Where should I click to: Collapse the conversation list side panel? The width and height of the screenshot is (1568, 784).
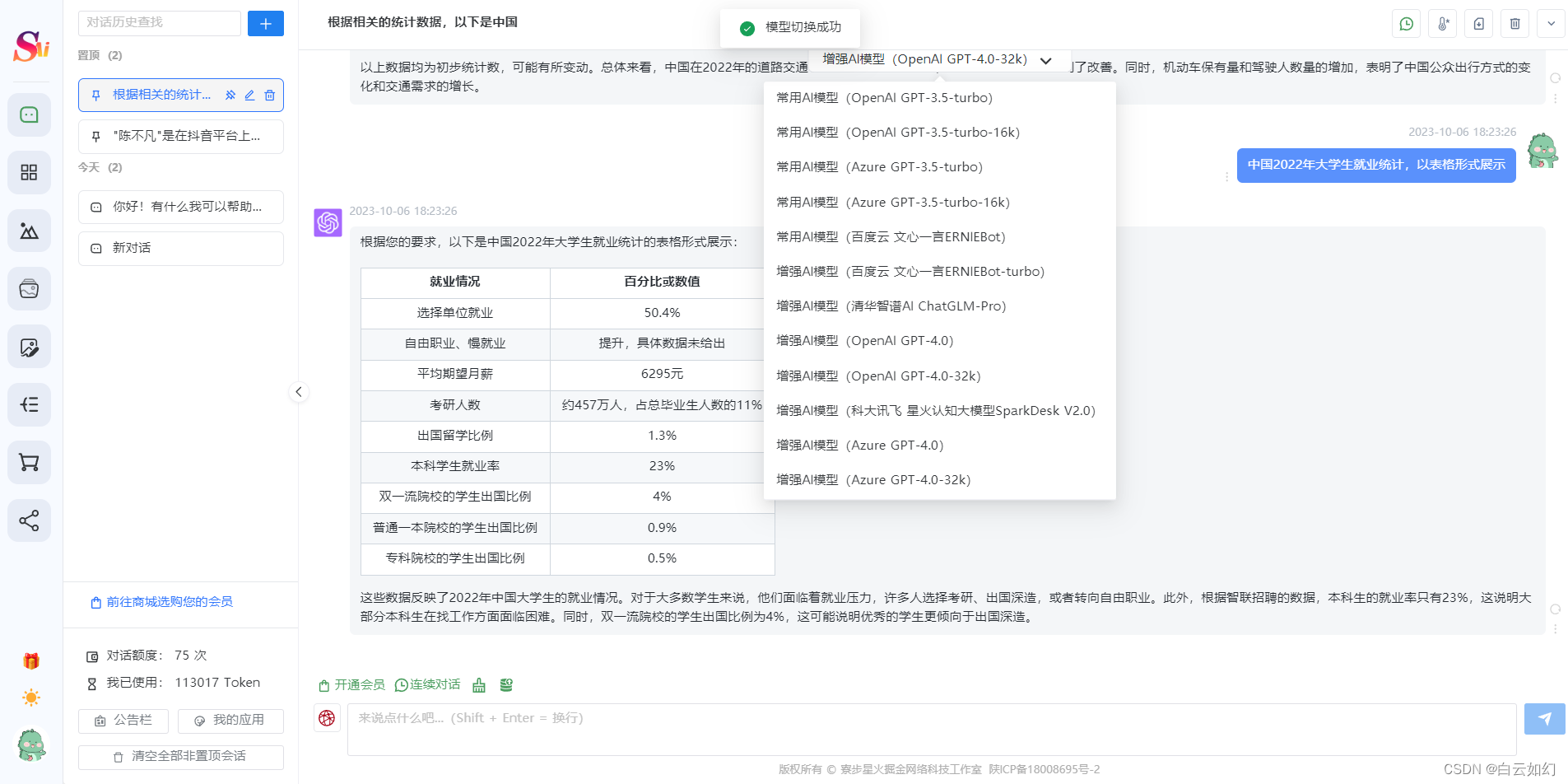[299, 392]
